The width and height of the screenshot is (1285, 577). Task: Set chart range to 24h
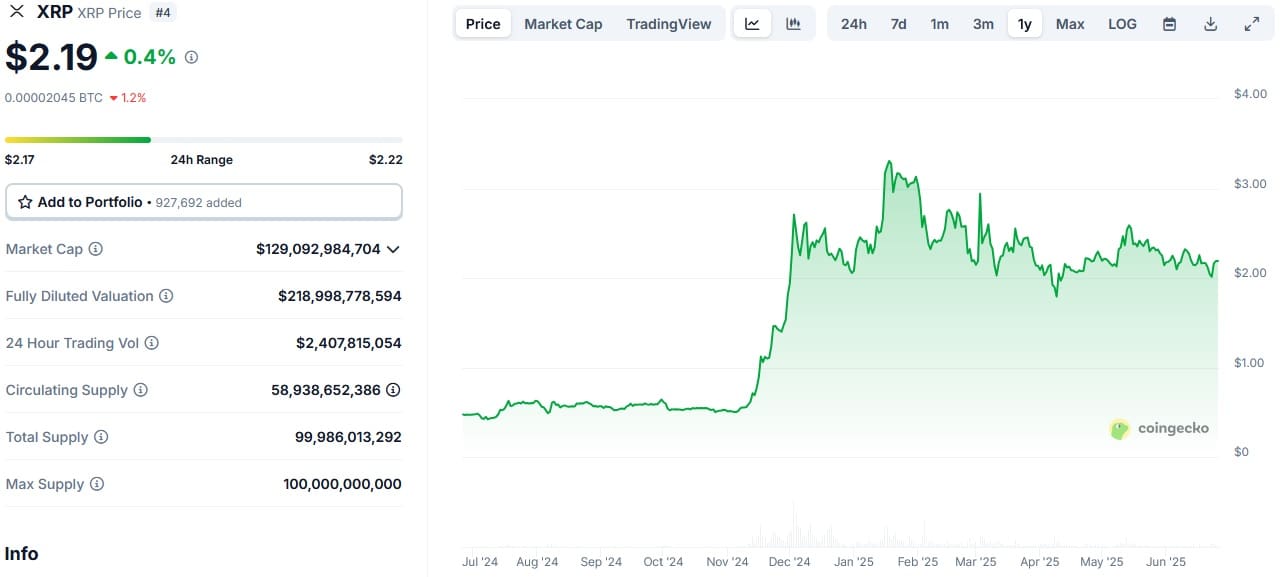854,24
